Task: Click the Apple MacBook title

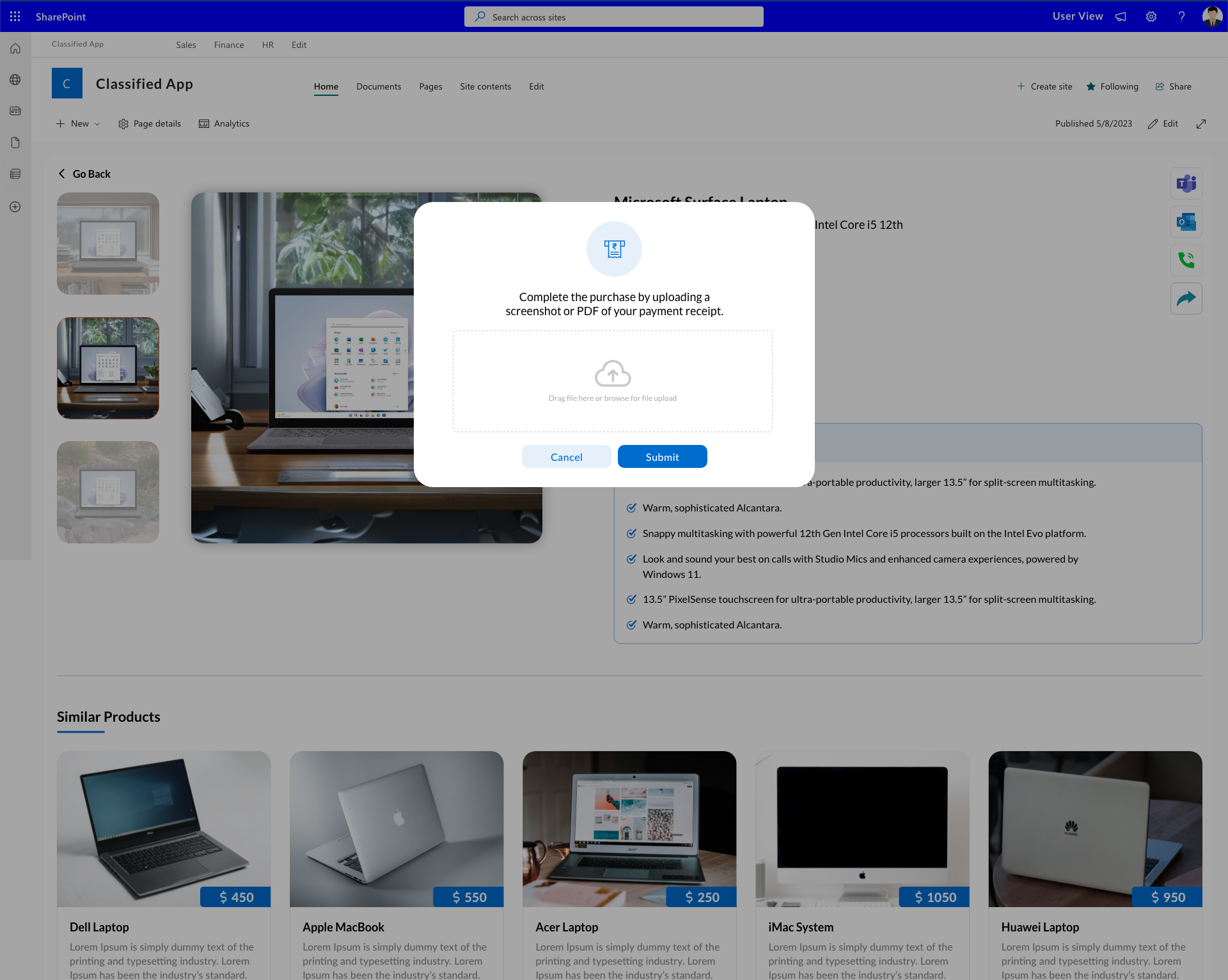Action: [343, 927]
